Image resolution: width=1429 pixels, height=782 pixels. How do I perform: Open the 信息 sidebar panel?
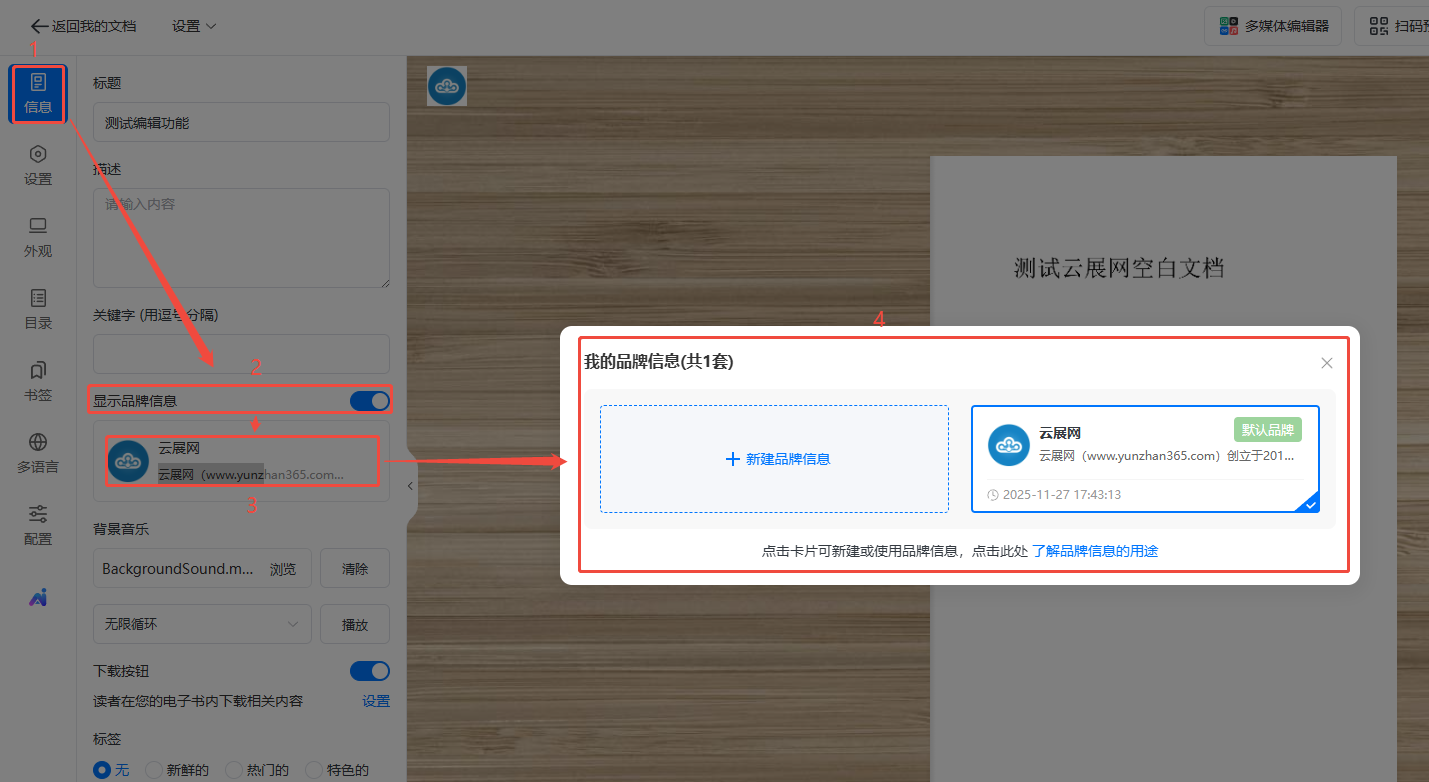pyautogui.click(x=38, y=94)
